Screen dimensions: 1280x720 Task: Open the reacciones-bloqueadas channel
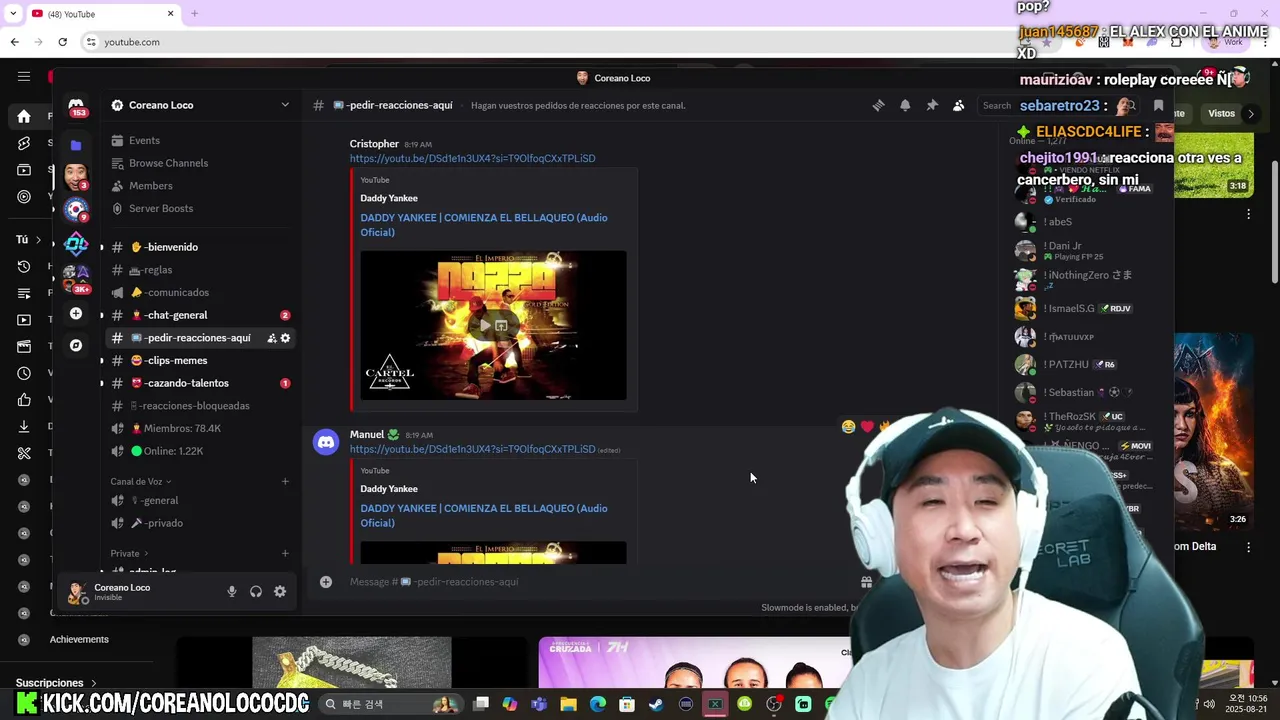200,406
